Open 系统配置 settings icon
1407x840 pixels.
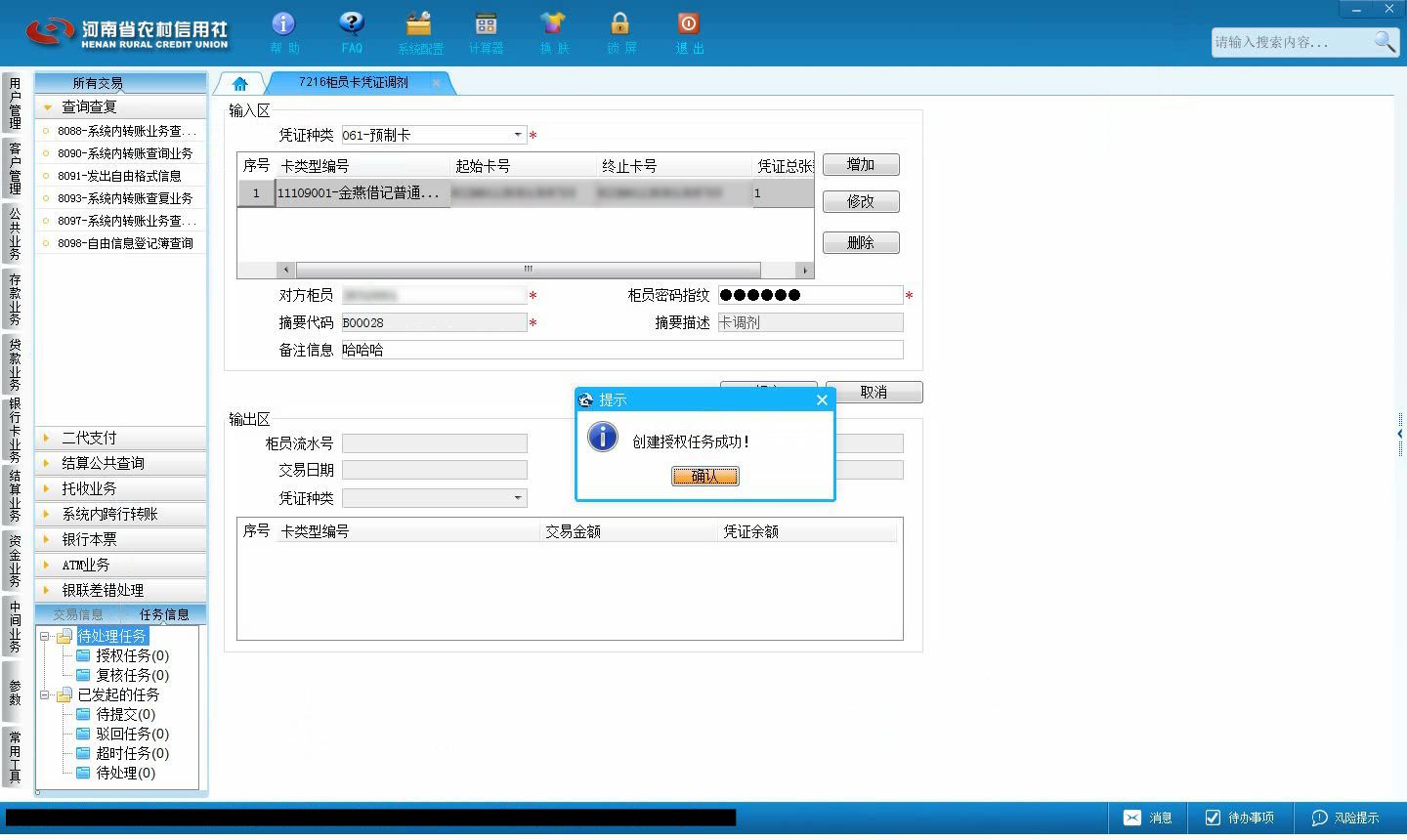coord(420,32)
